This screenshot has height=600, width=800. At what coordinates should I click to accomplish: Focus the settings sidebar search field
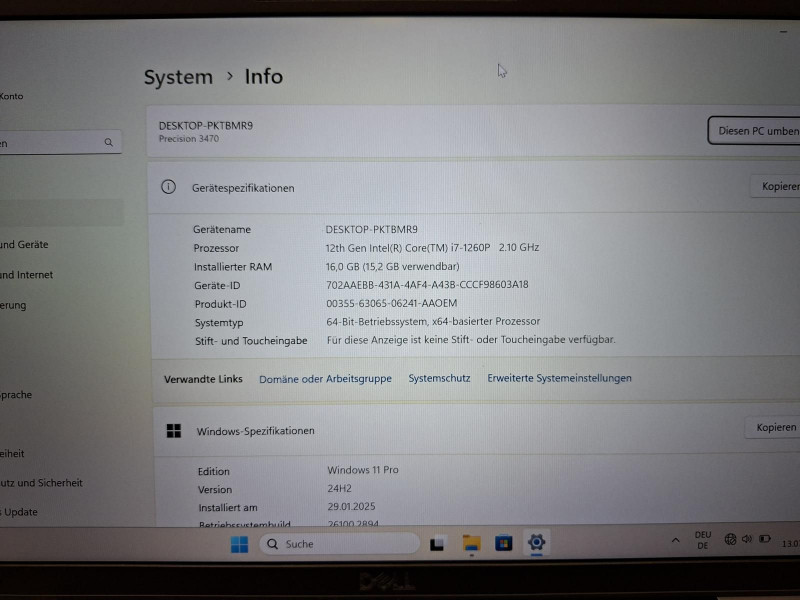click(x=60, y=142)
